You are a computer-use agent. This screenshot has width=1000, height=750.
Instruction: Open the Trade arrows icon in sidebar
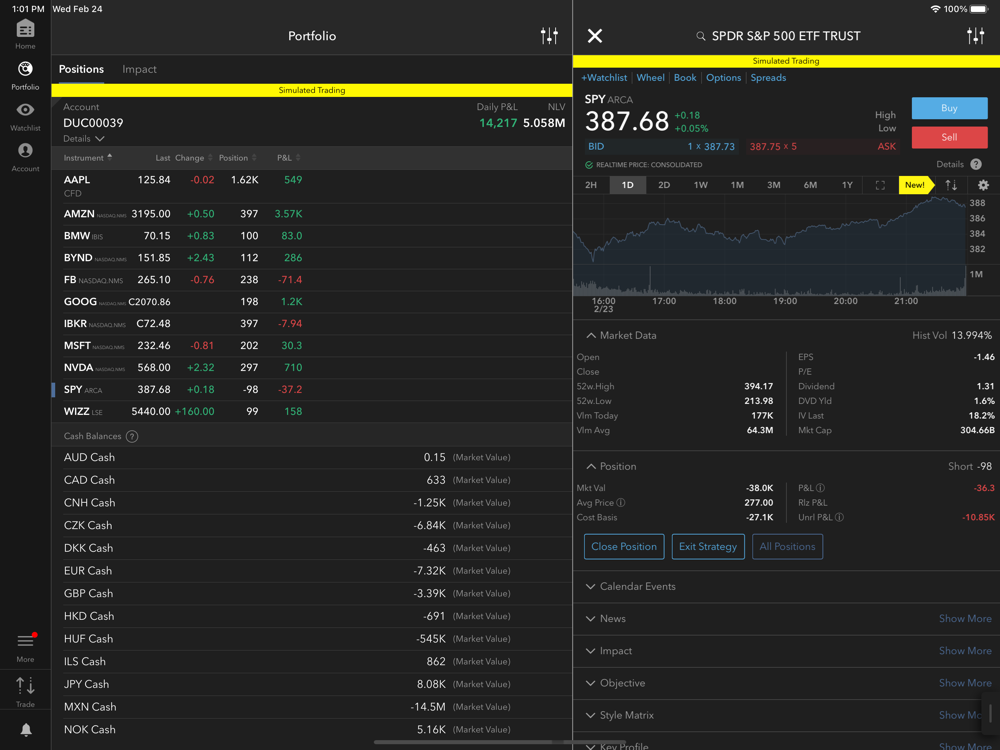[25, 687]
